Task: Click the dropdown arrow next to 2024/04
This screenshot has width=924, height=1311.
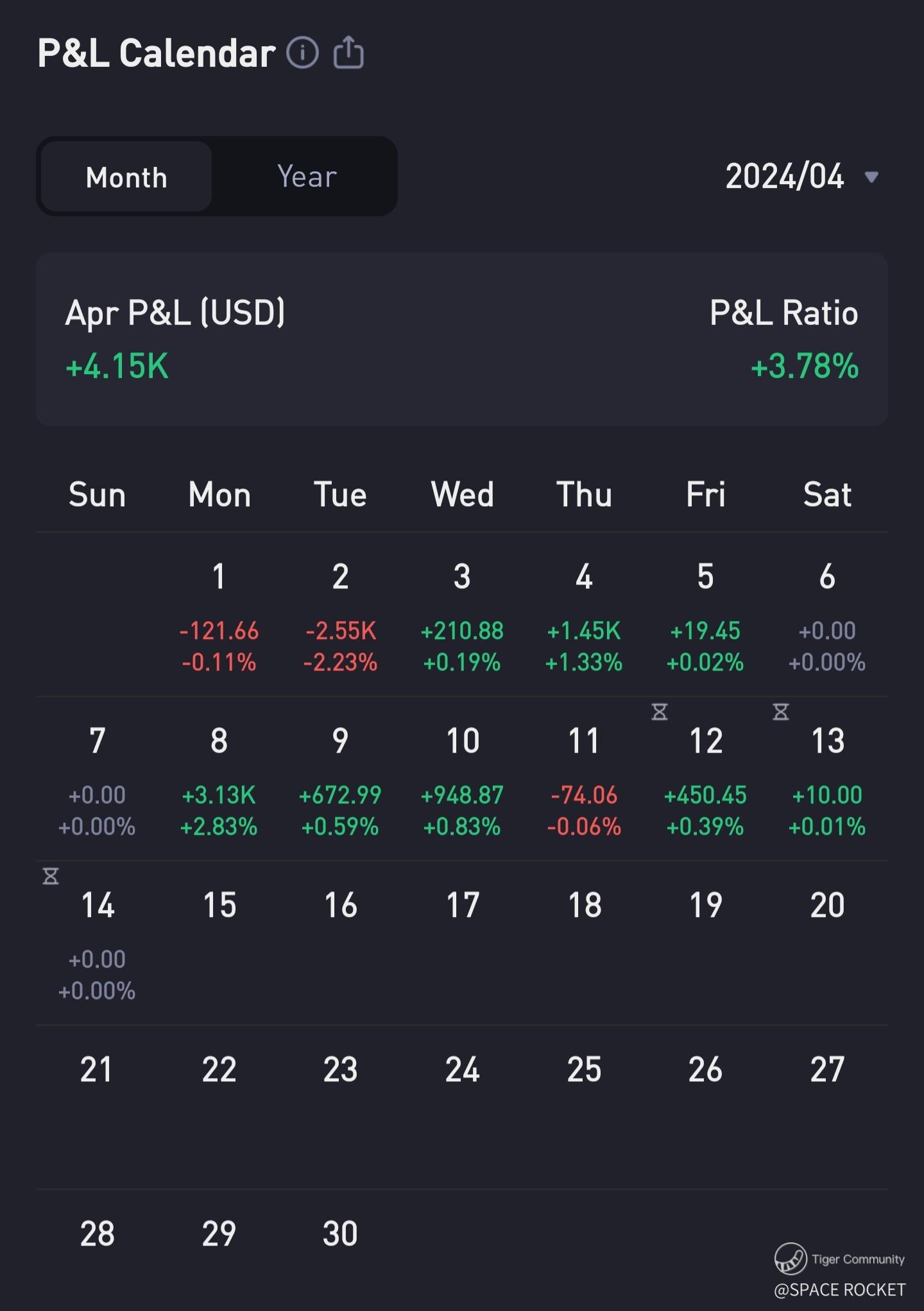Action: pyautogui.click(x=871, y=177)
